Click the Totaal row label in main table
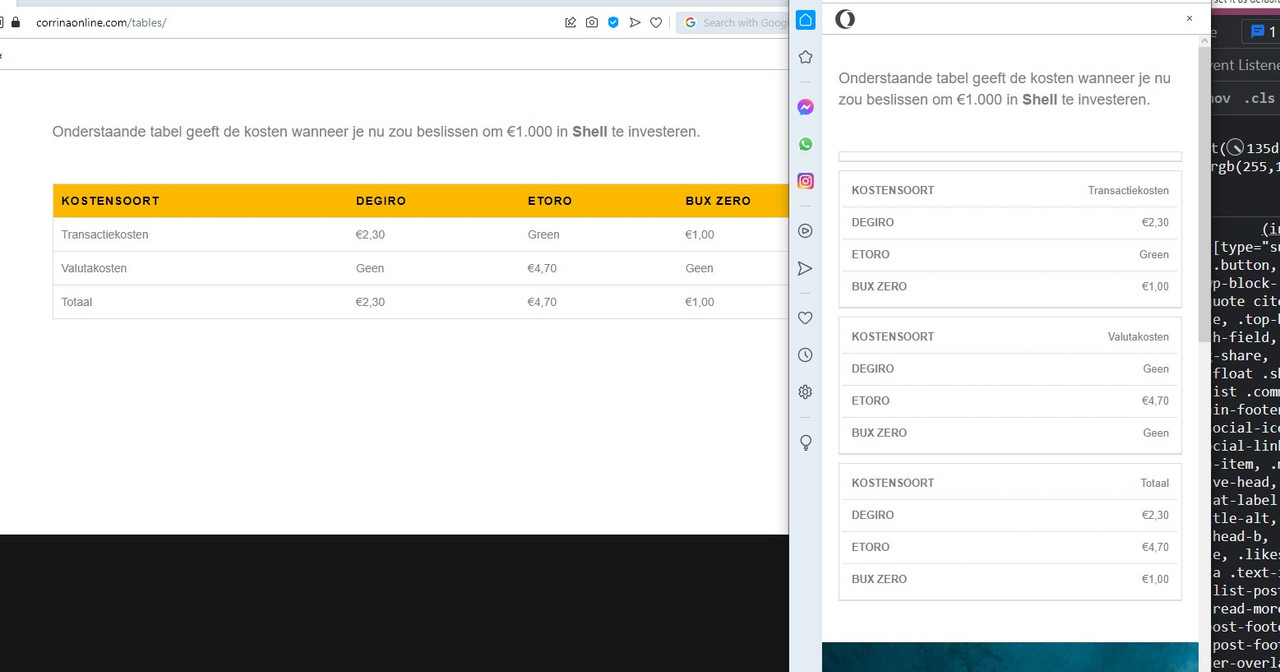The image size is (1280, 672). [77, 302]
